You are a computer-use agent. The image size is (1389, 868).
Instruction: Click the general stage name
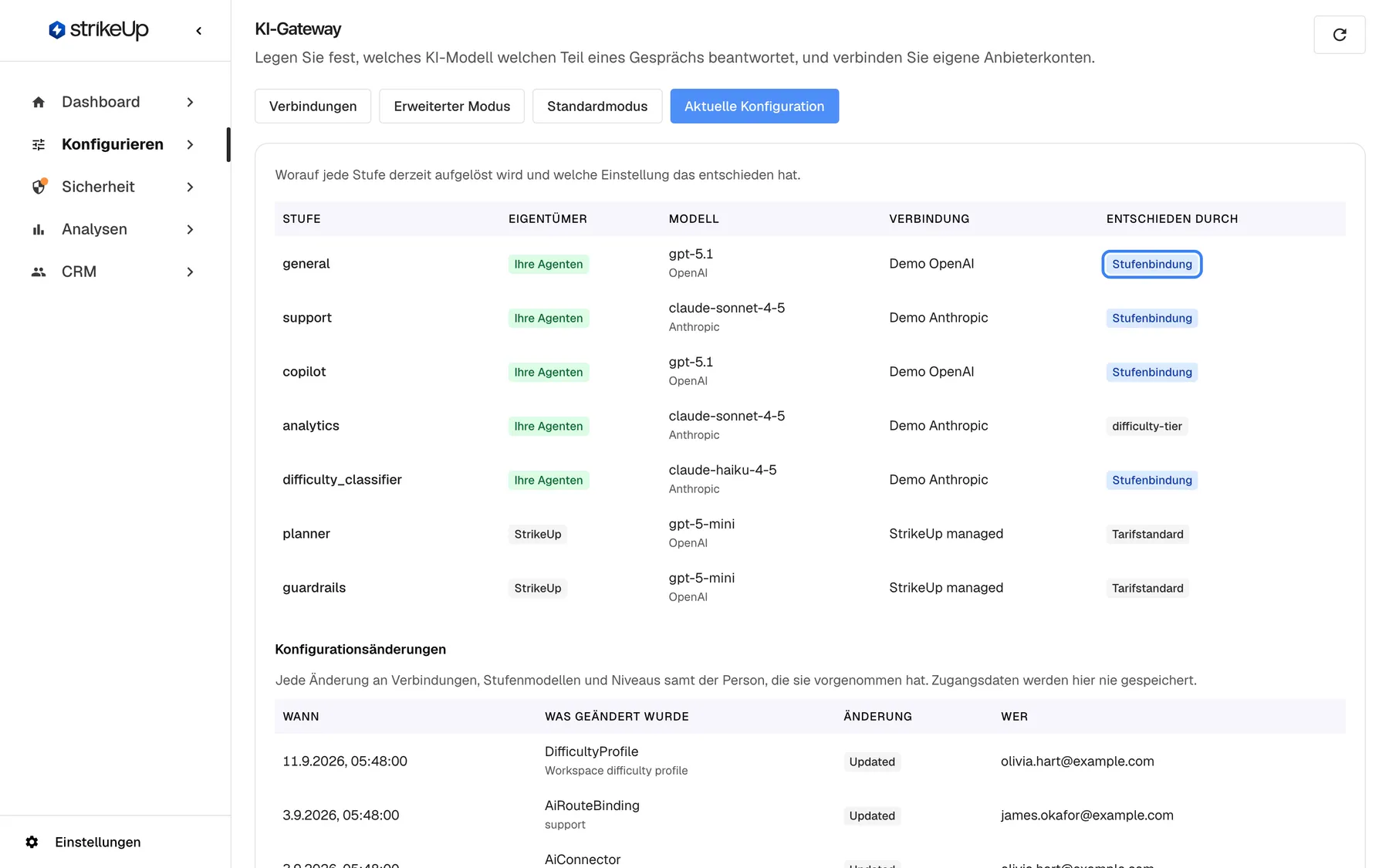point(306,264)
